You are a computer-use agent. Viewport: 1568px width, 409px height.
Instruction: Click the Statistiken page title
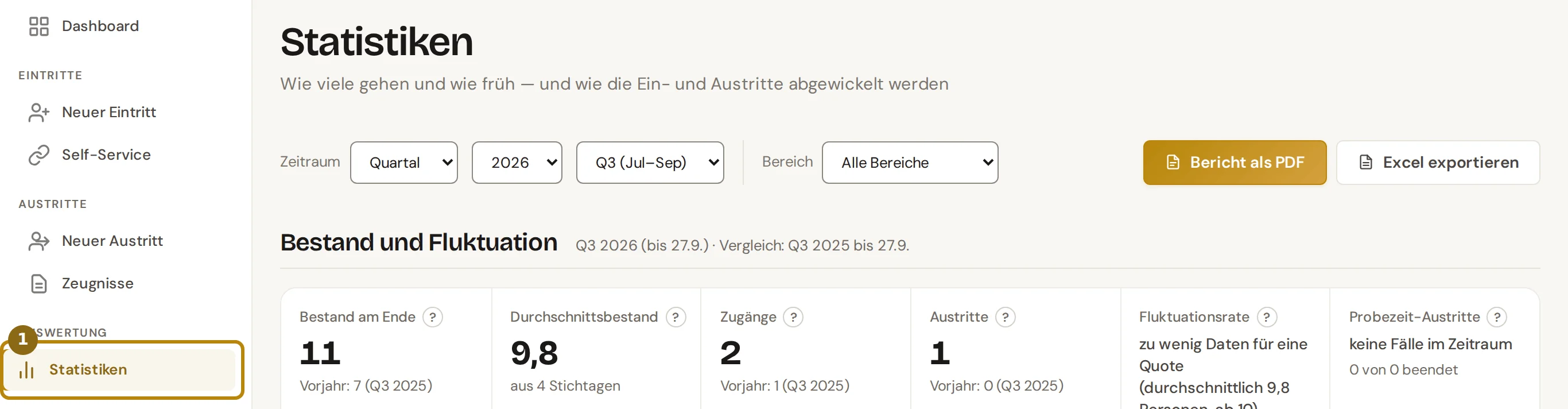coord(377,42)
